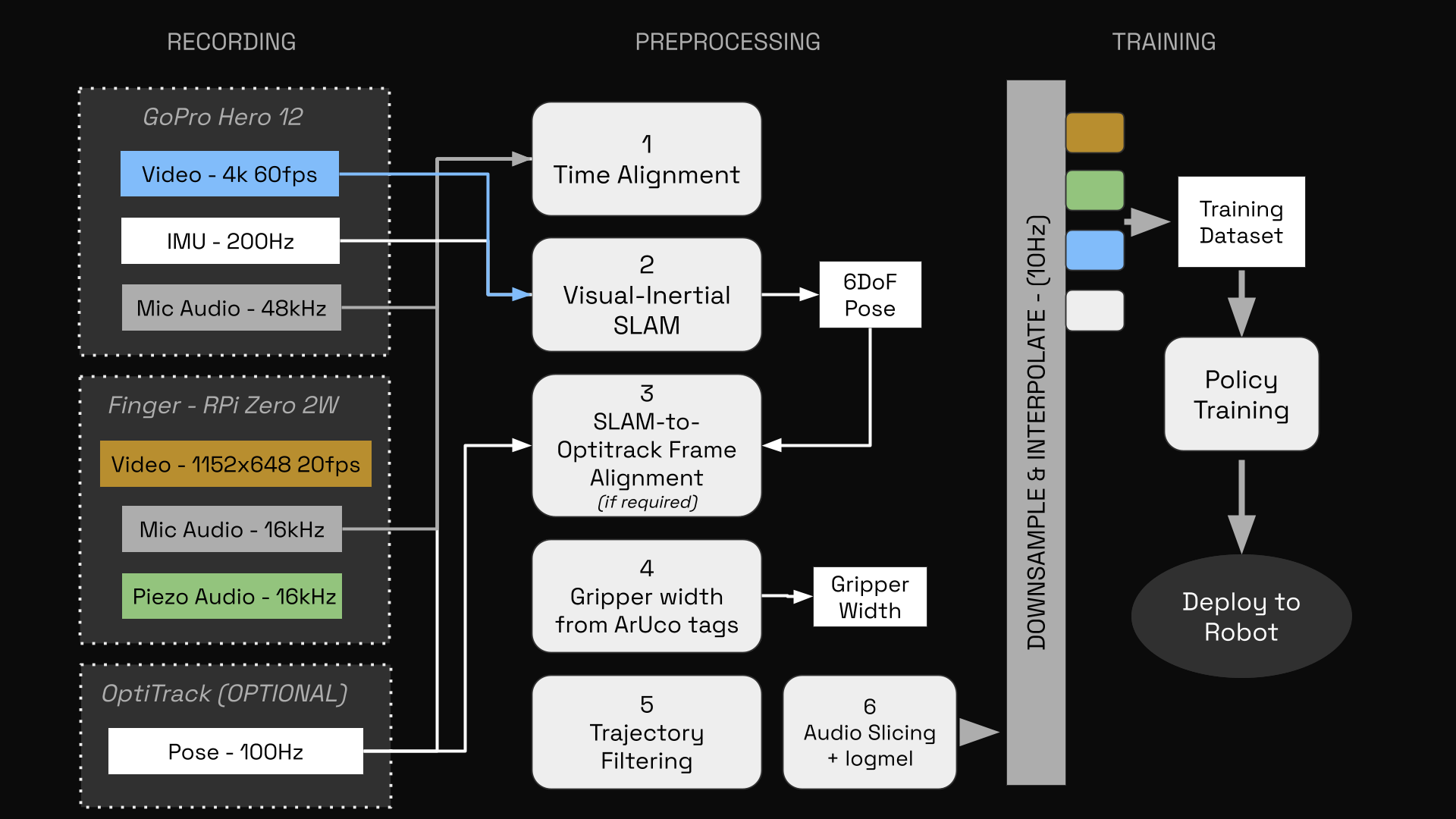This screenshot has width=1456, height=819.
Task: Click the TRAINING heading
Action: click(1164, 42)
